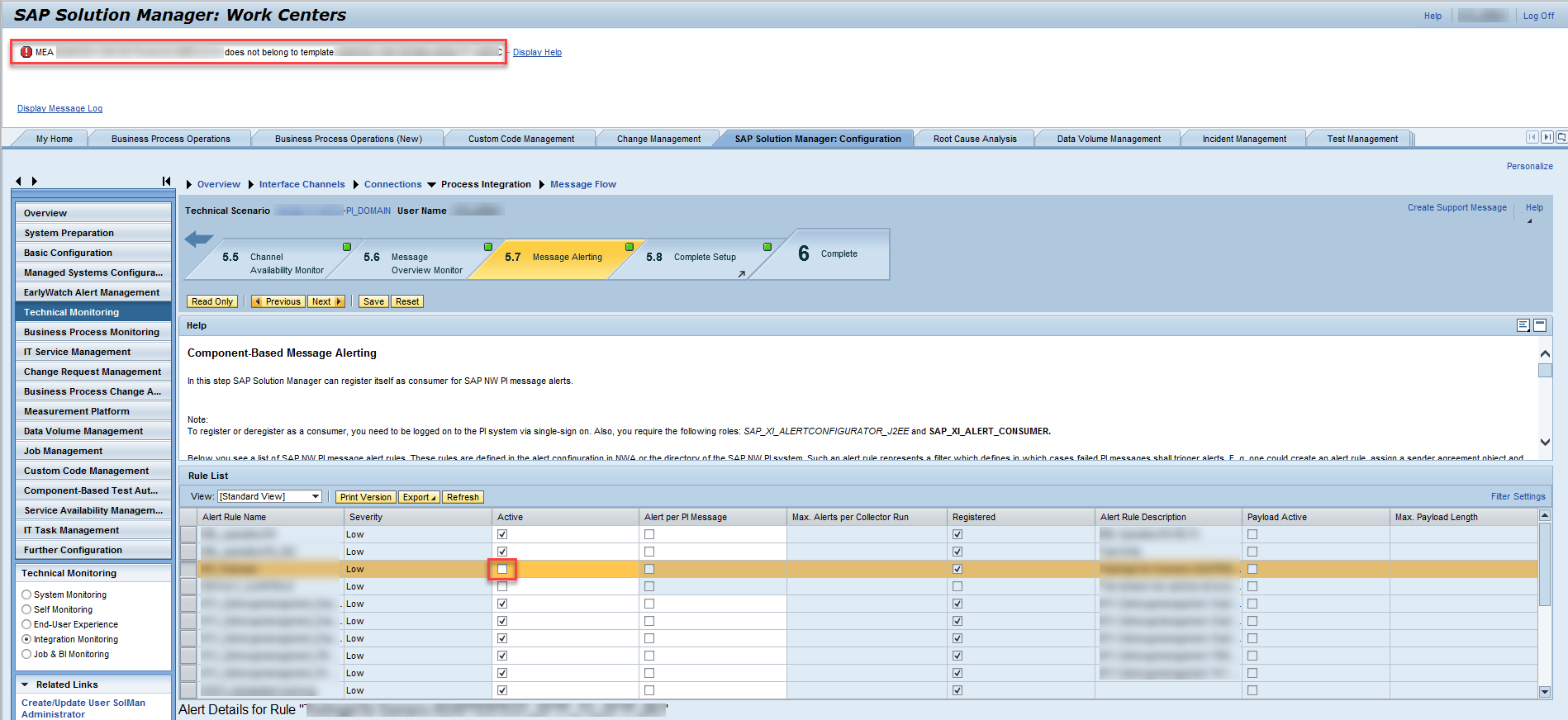Click navigation forward arrow above sidebar
This screenshot has height=720, width=1568.
(x=35, y=181)
